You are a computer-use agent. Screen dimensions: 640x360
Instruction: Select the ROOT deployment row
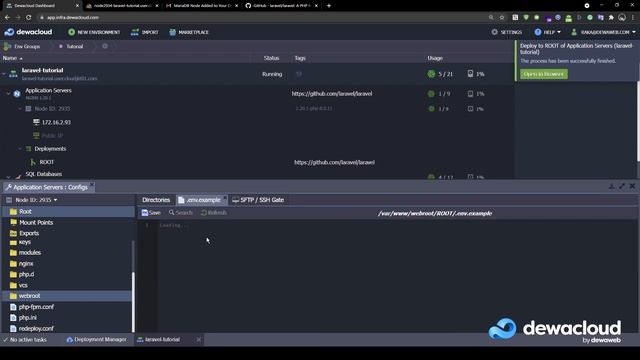pyautogui.click(x=47, y=162)
